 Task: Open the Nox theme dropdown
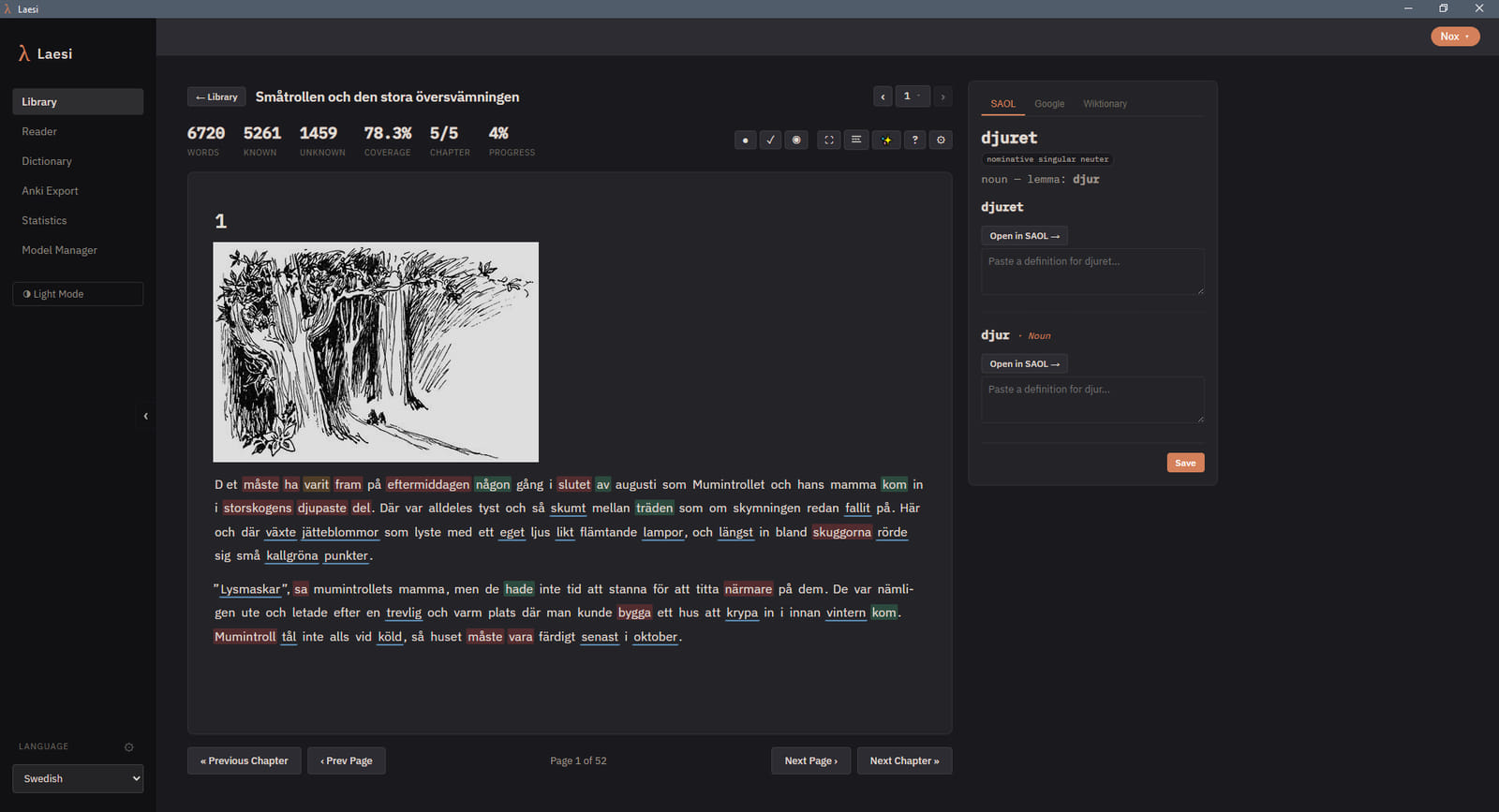[1455, 37]
